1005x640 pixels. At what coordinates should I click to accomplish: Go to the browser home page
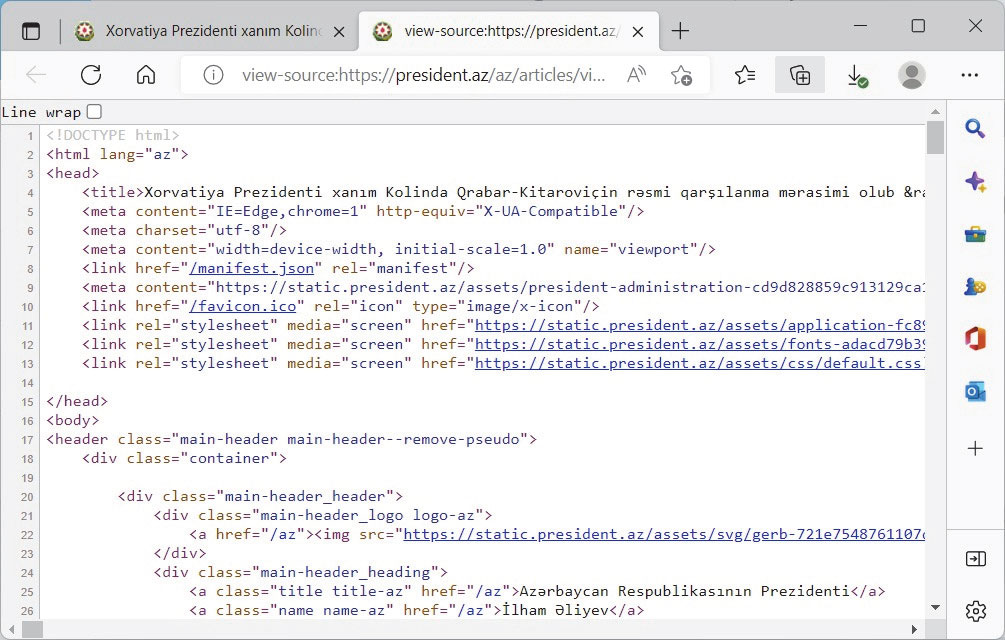(146, 75)
